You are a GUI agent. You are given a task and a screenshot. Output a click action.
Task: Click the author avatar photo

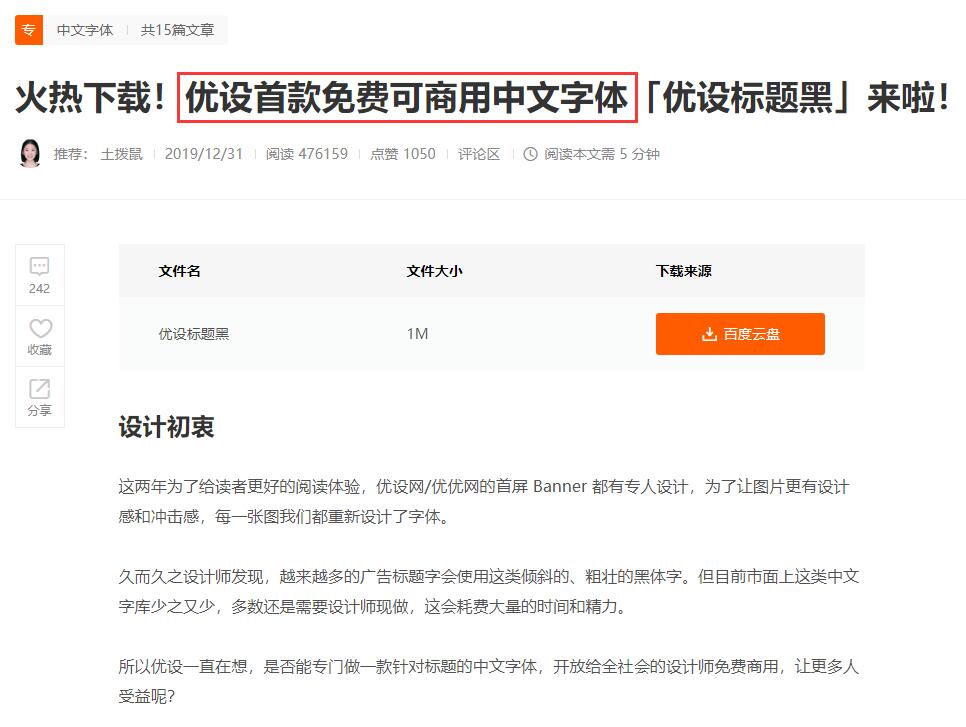point(30,153)
